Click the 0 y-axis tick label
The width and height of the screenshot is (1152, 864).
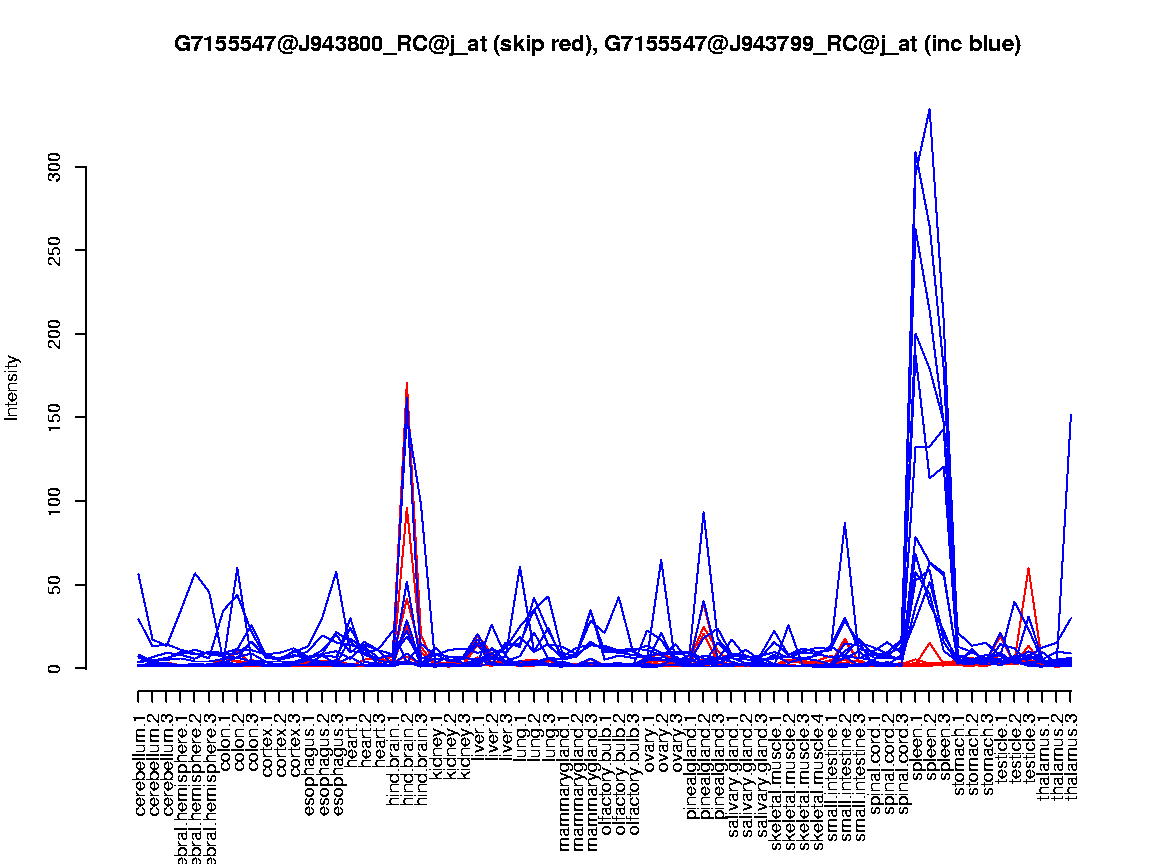[x=54, y=668]
